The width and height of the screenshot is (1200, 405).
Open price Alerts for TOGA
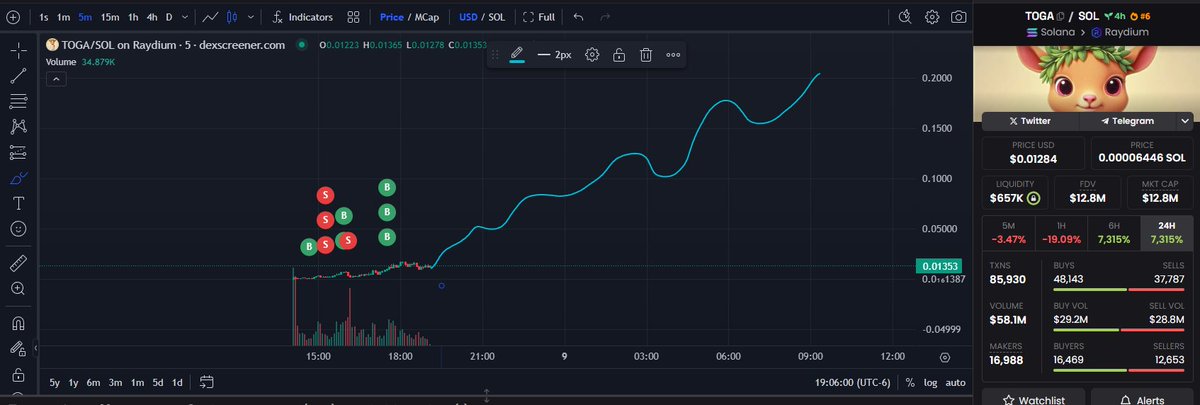click(1141, 397)
